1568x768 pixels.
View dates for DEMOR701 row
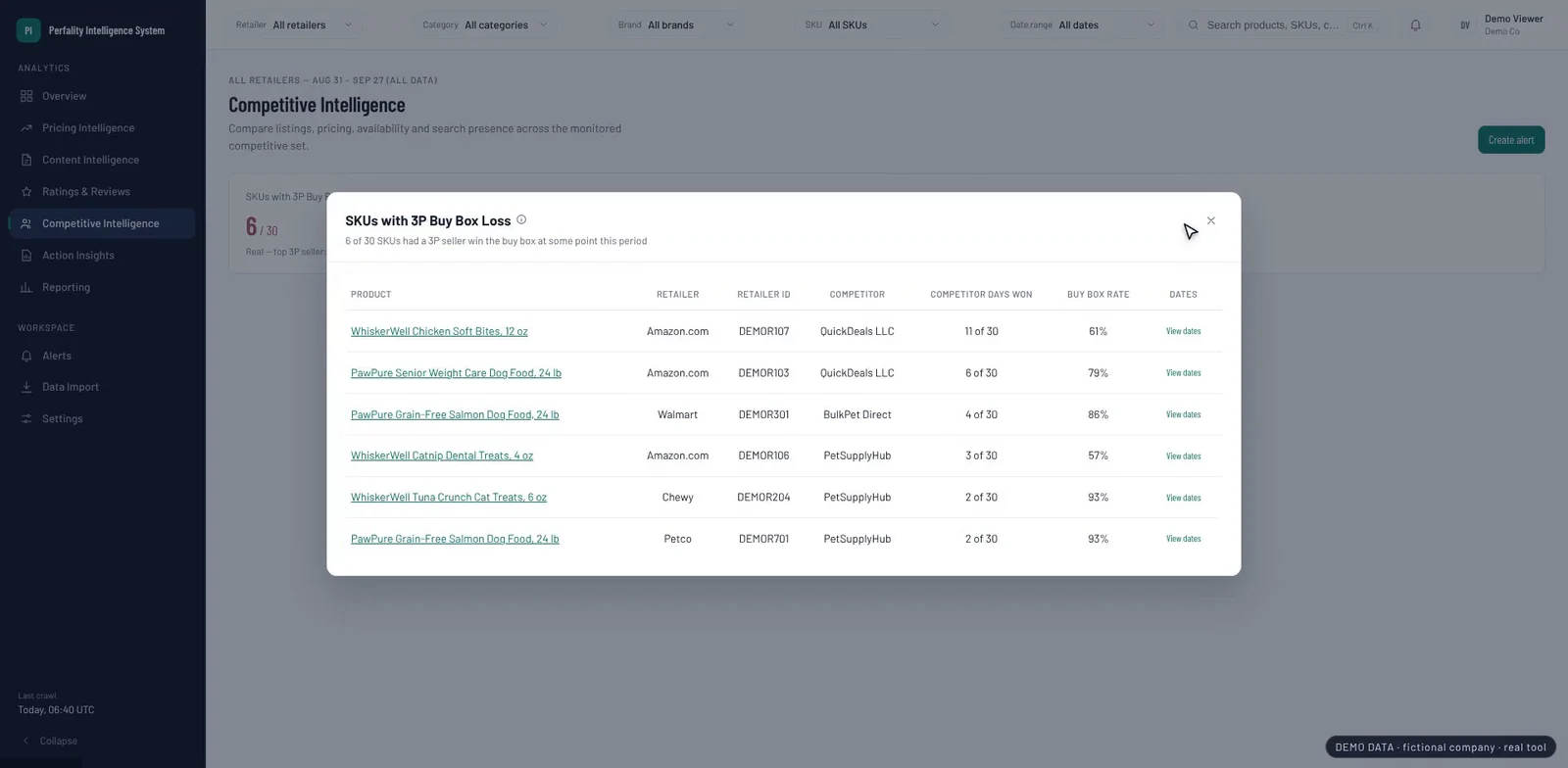tap(1183, 539)
